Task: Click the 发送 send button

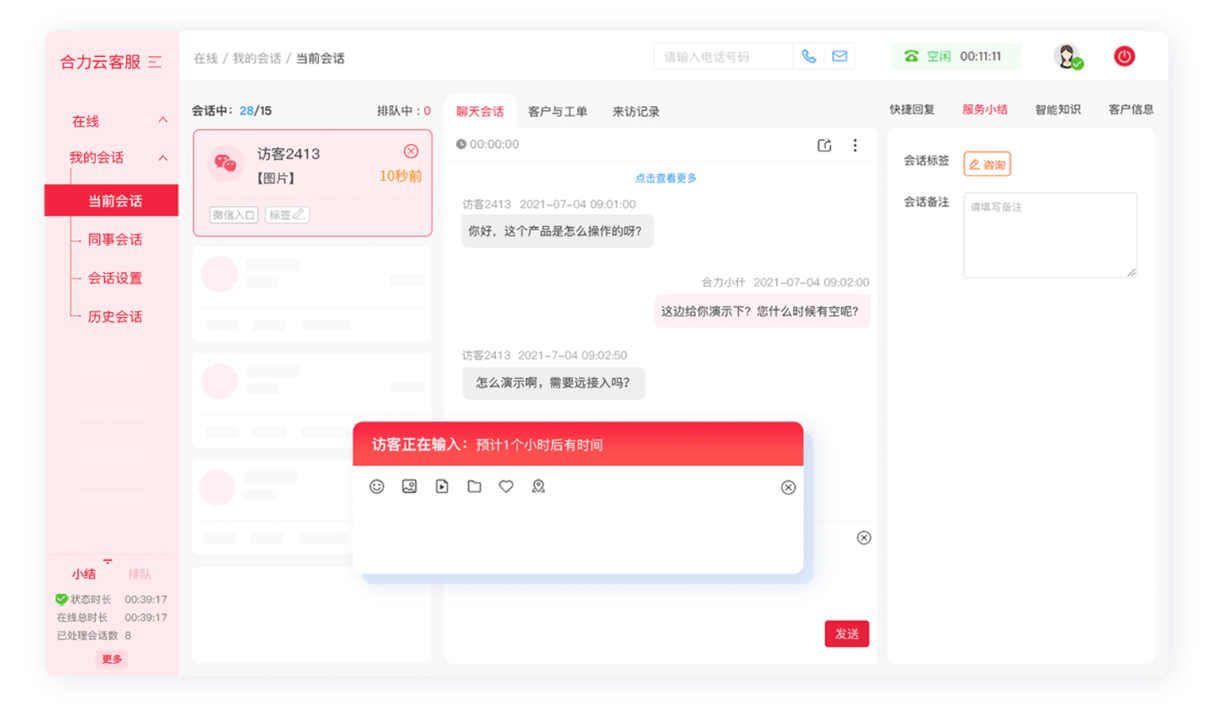Action: pyautogui.click(x=847, y=634)
